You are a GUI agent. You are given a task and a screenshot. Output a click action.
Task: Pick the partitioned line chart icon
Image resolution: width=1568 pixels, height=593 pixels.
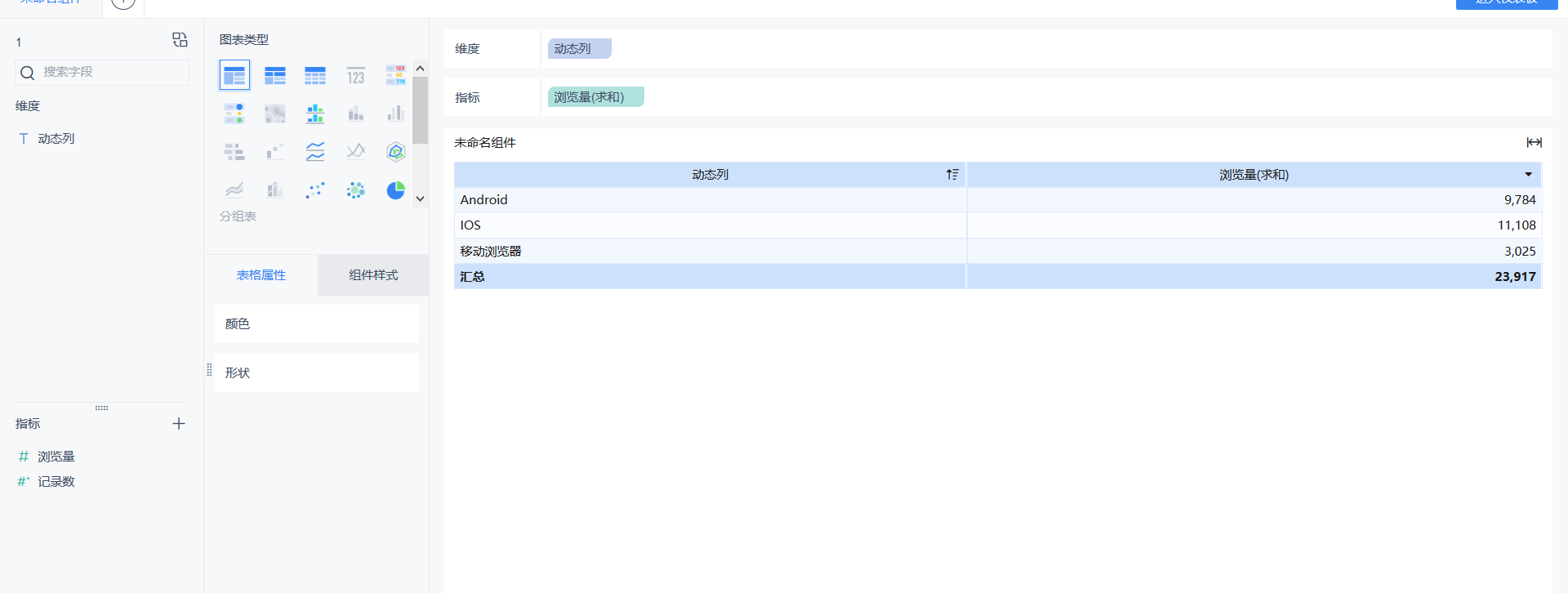[315, 152]
